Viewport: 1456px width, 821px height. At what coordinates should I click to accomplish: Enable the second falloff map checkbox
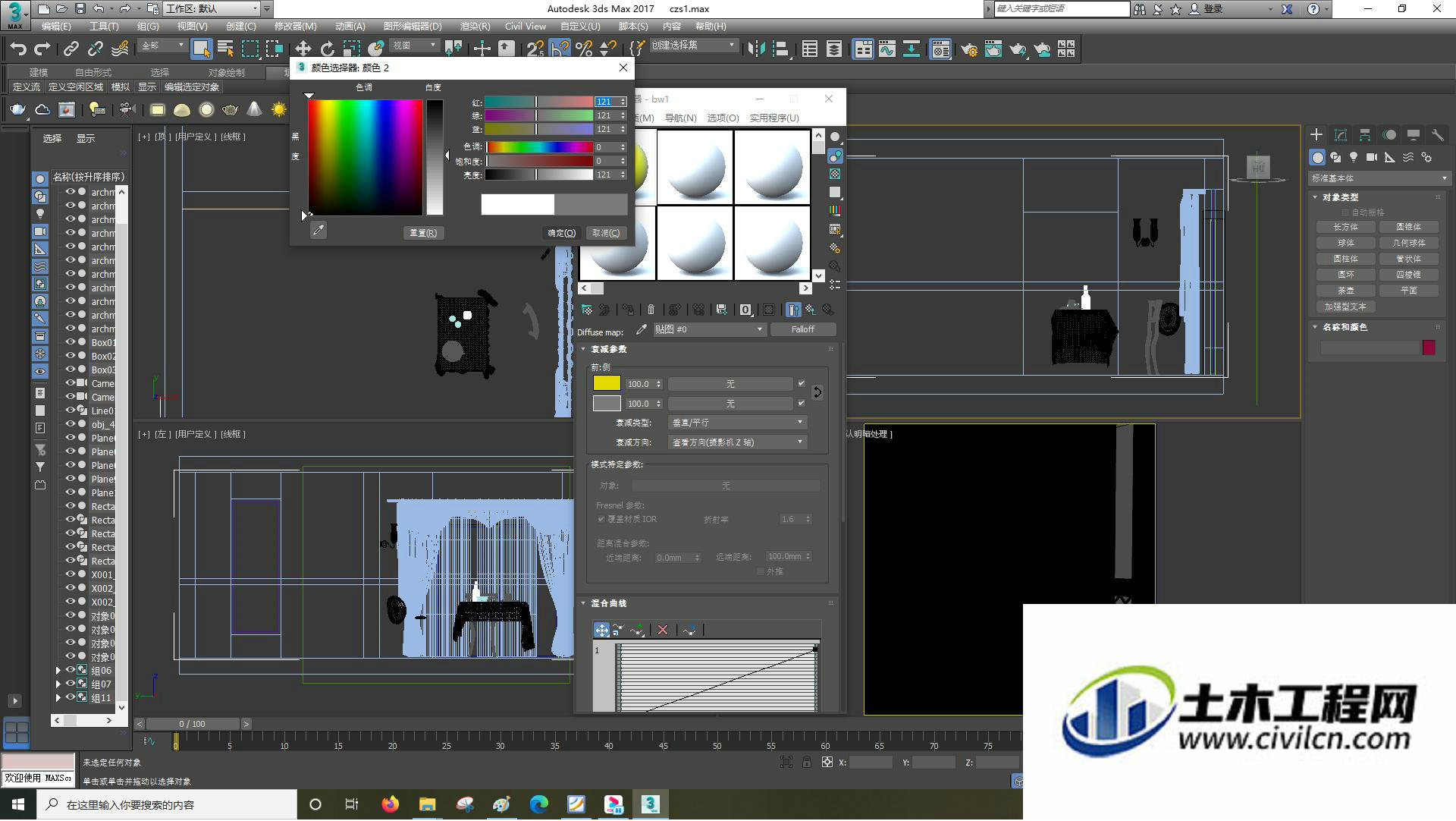click(x=802, y=404)
